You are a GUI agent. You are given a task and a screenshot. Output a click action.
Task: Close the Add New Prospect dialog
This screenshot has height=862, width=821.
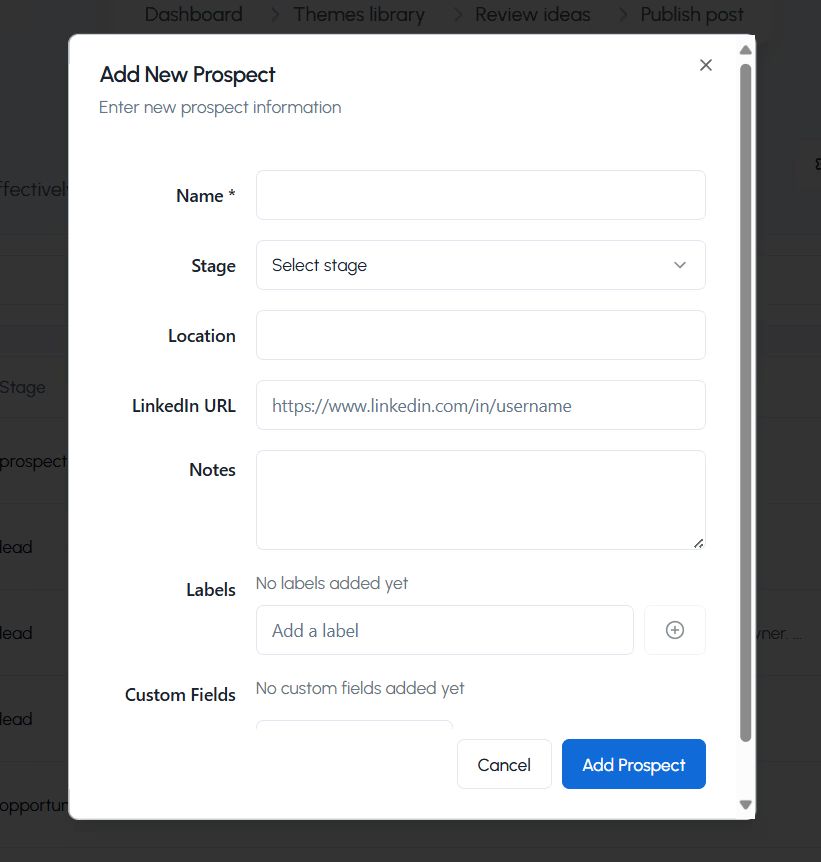(x=706, y=65)
